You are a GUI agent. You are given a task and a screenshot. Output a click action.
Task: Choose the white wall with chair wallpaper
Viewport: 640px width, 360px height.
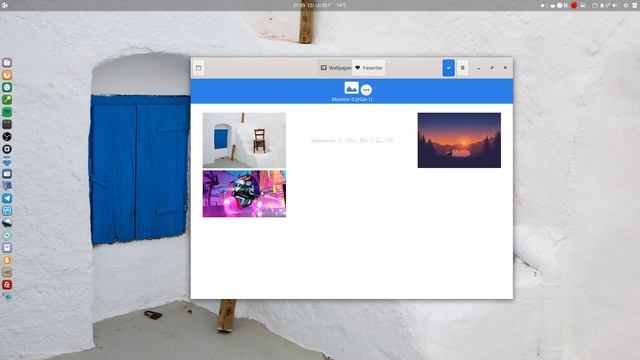coord(244,140)
